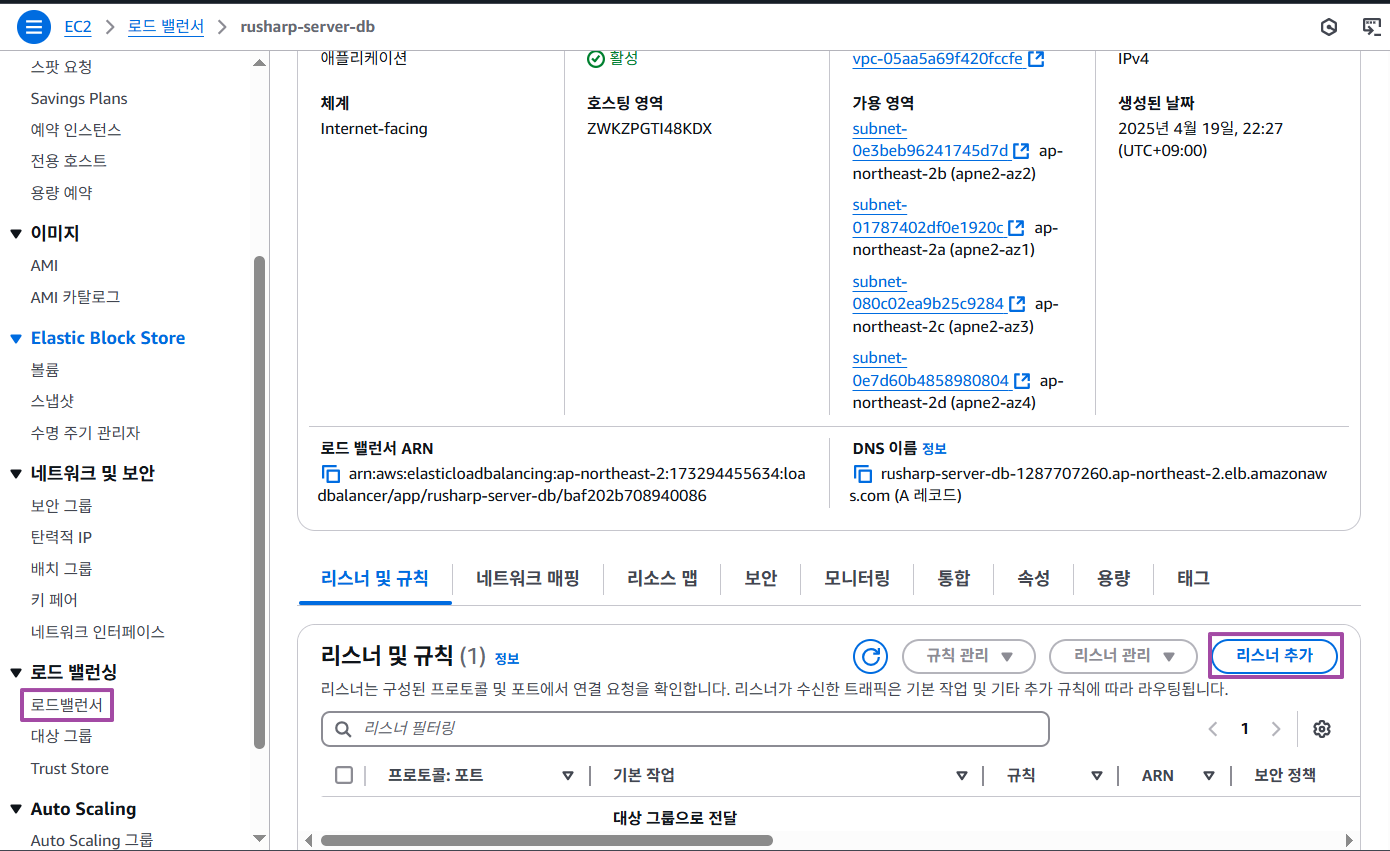Open 로드밸런서 in the sidebar
The width and height of the screenshot is (1390, 851).
(67, 705)
